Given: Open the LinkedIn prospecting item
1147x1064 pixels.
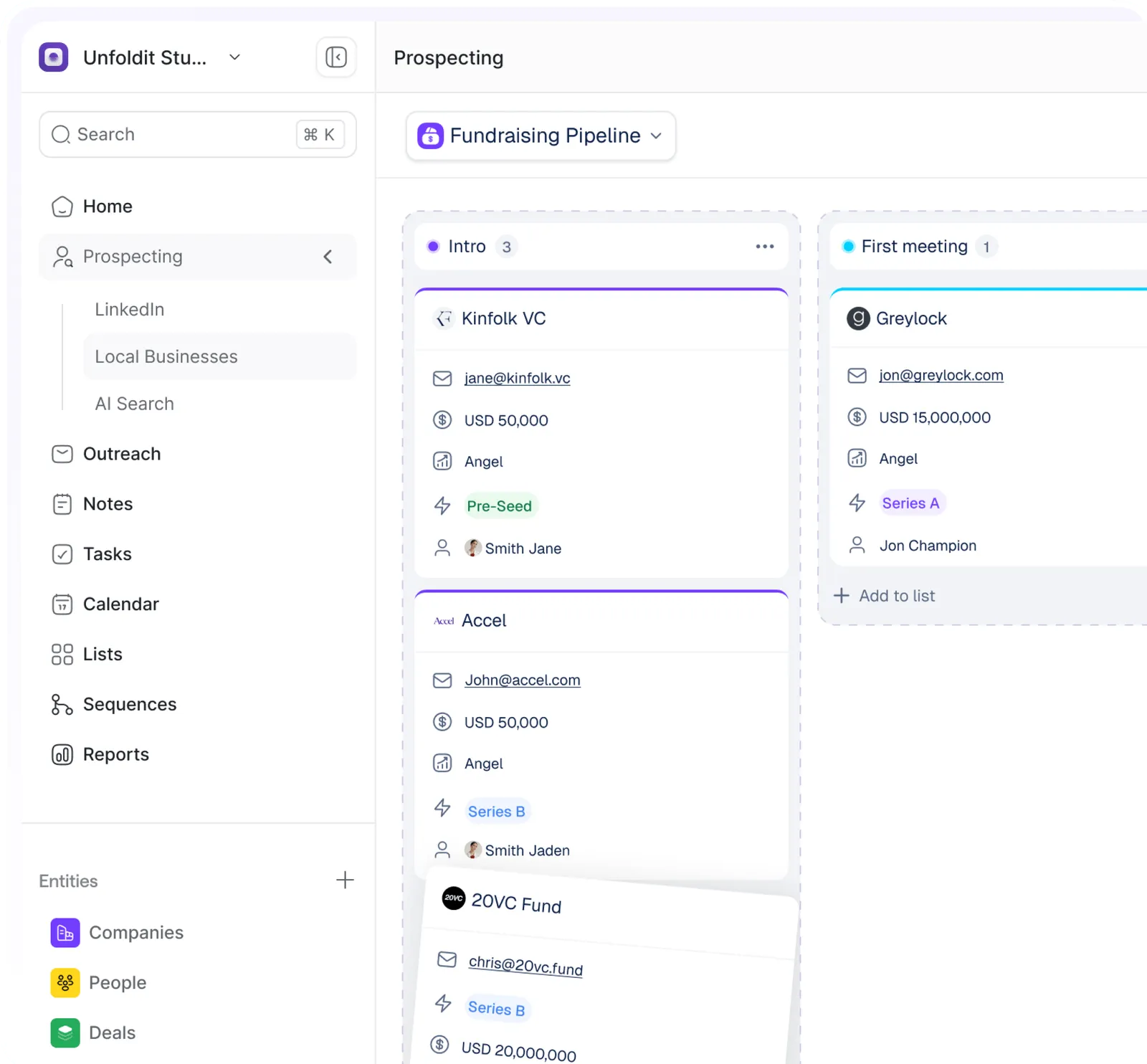Looking at the screenshot, I should click(130, 309).
